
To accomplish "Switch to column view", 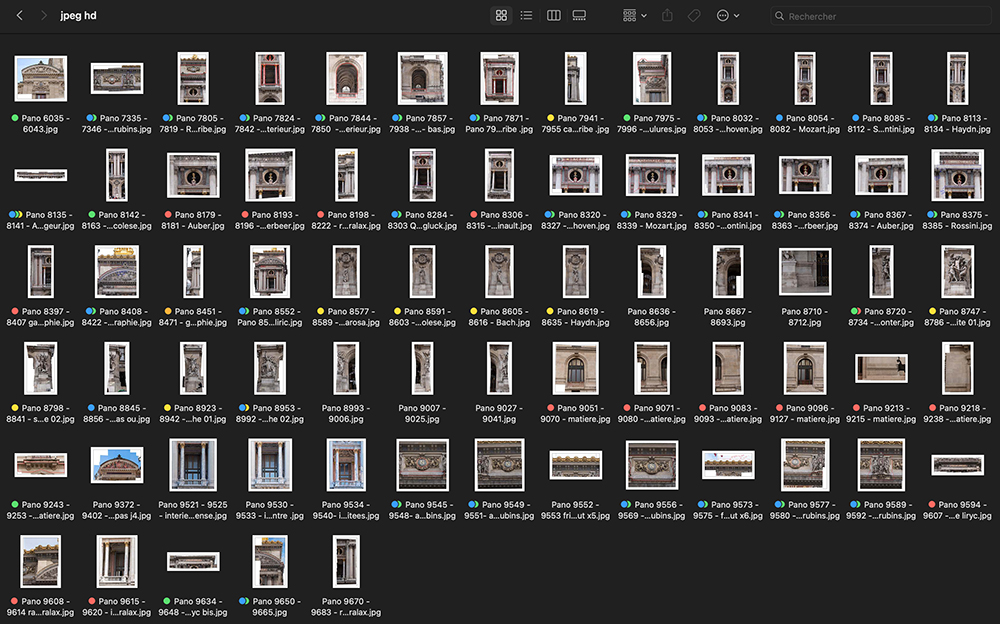I will click(553, 16).
